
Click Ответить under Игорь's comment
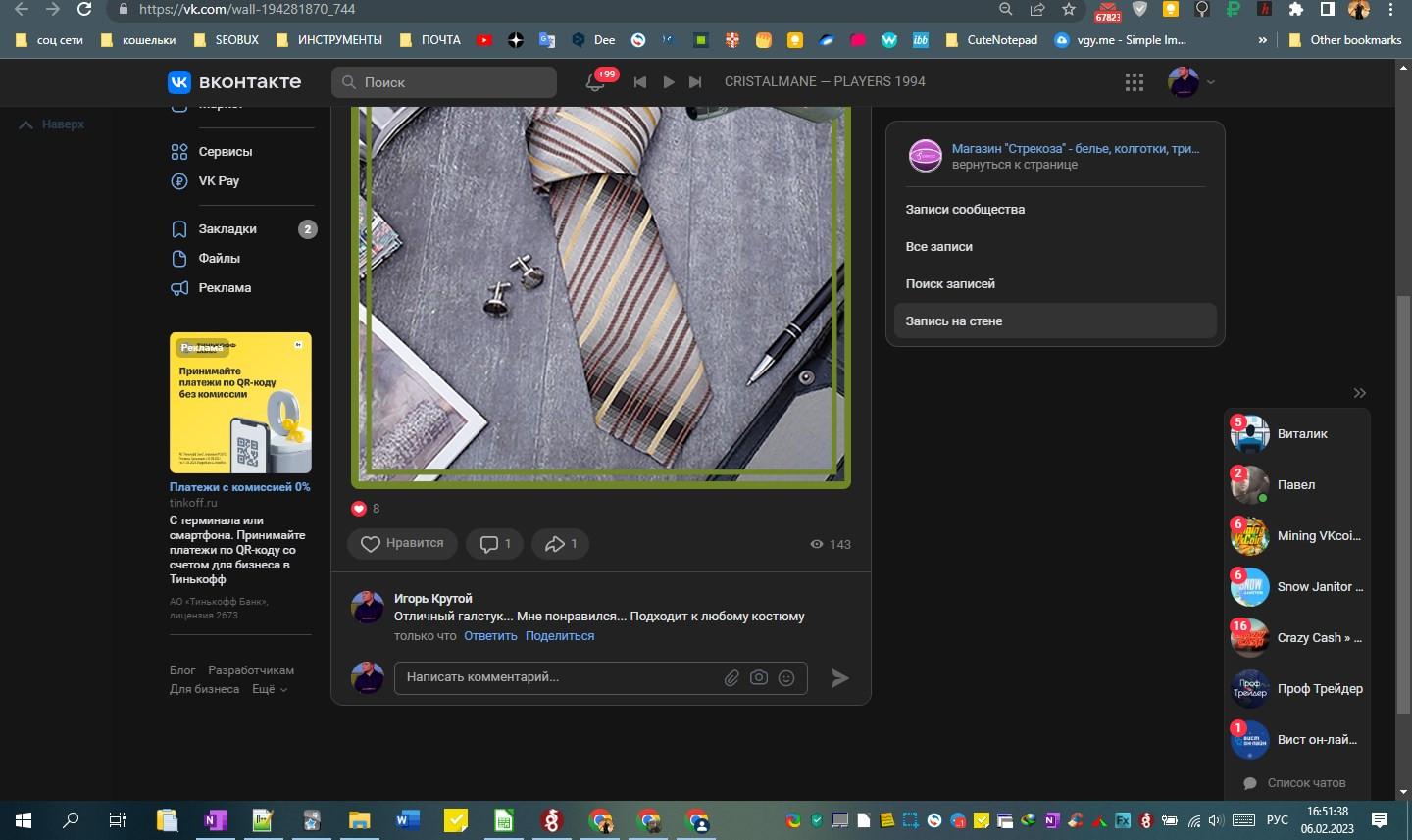pyautogui.click(x=490, y=636)
